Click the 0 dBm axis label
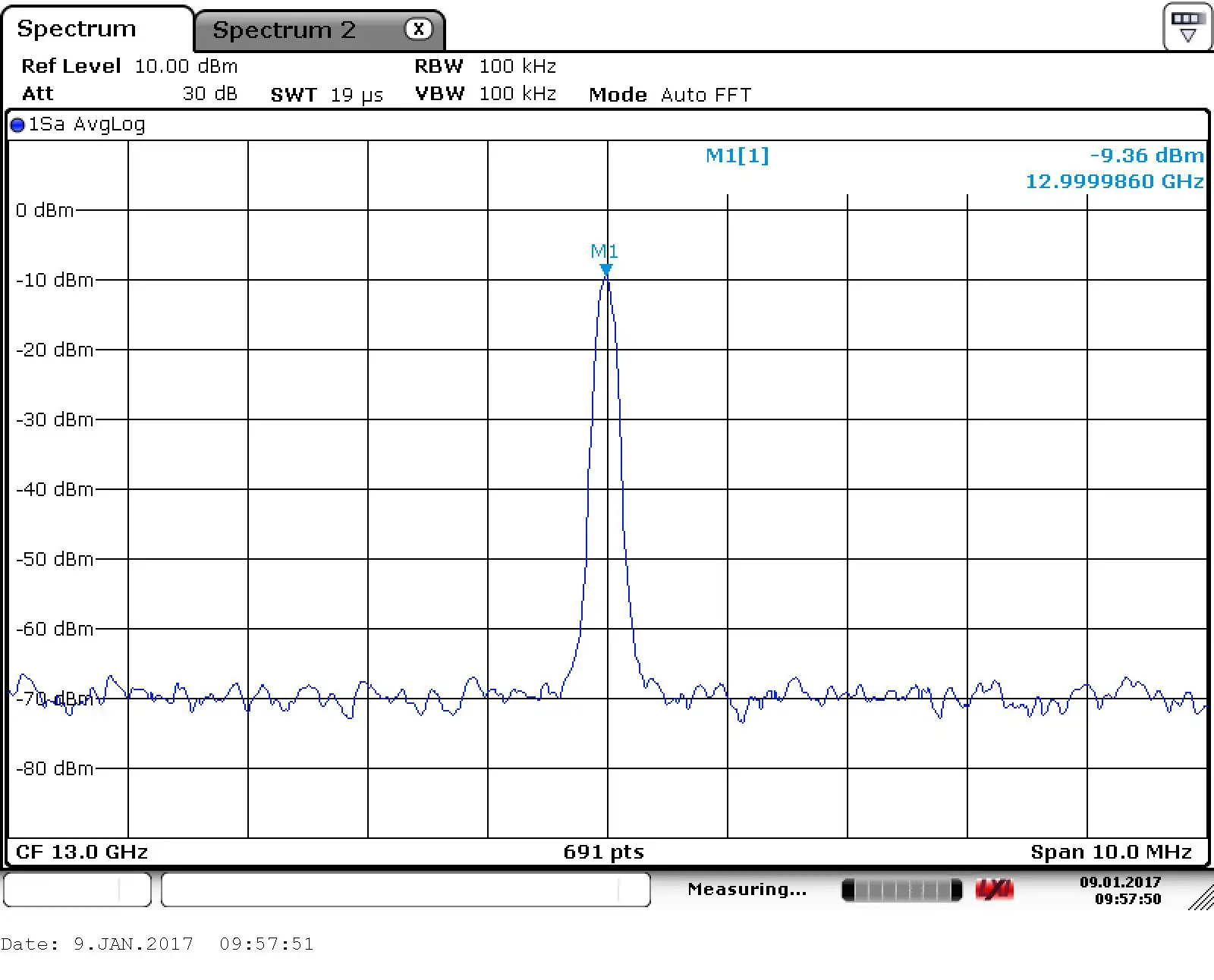This screenshot has width=1214, height=980. 45,210
